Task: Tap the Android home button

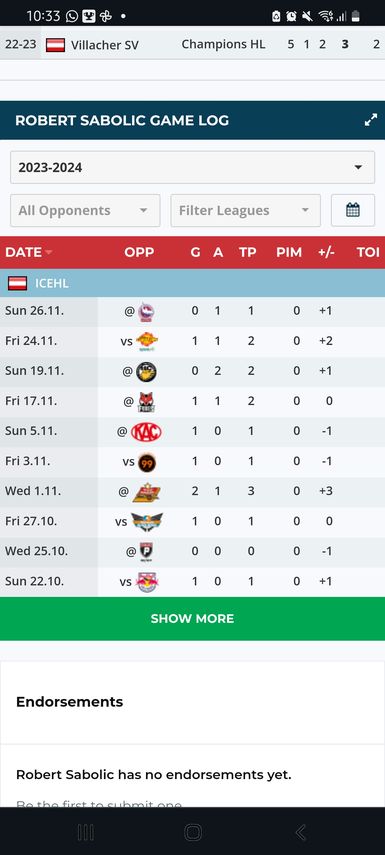Action: (193, 832)
